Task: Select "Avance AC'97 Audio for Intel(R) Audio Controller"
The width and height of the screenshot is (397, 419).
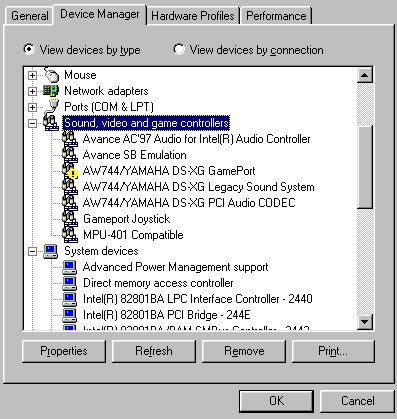Action: [x=197, y=139]
